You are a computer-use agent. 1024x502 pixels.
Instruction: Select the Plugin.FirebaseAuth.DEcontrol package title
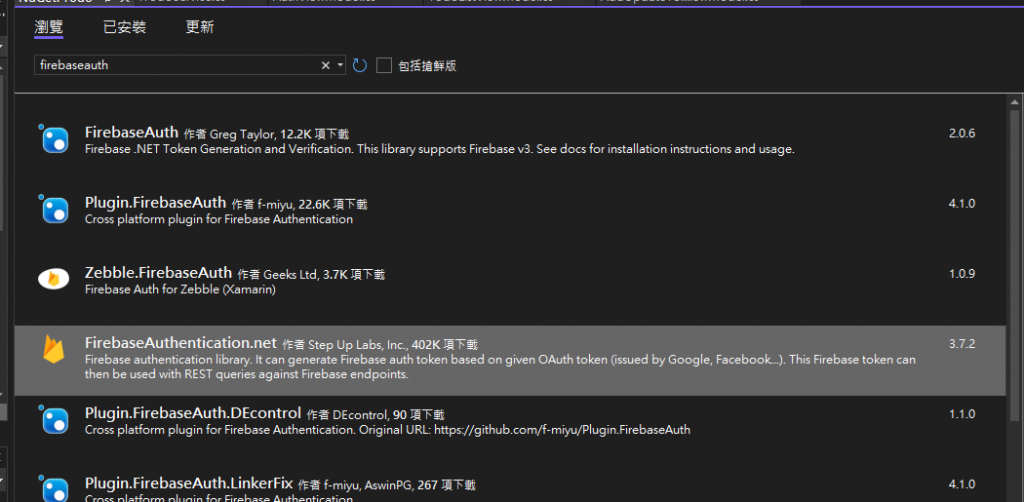(x=193, y=413)
